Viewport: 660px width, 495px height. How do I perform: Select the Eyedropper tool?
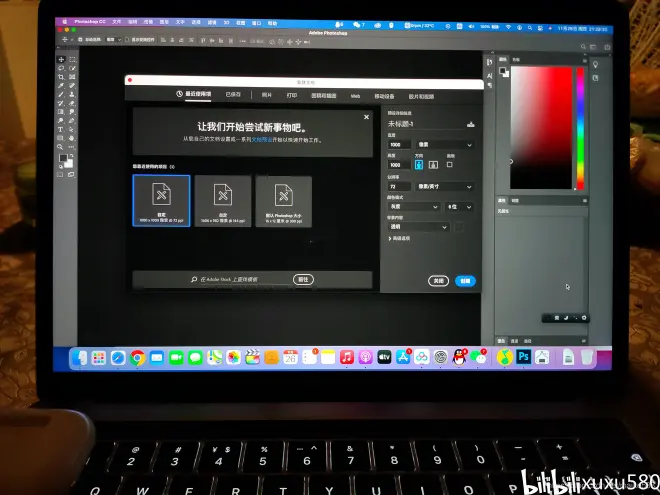61,86
